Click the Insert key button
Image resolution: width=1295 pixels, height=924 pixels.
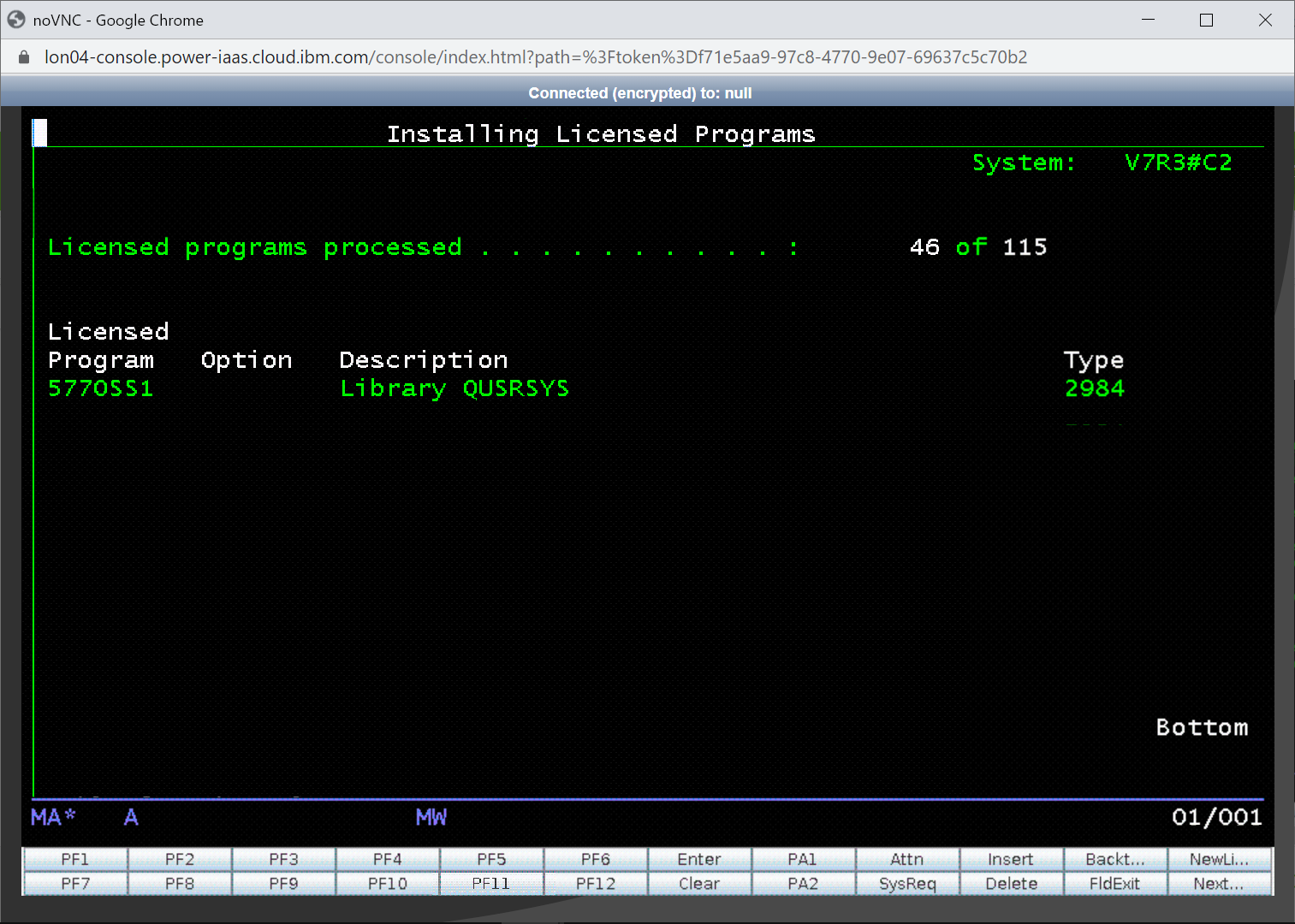1011,859
